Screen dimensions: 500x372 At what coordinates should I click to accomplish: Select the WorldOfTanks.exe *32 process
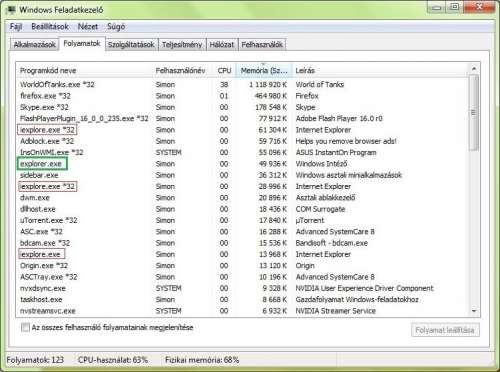click(x=242, y=85)
